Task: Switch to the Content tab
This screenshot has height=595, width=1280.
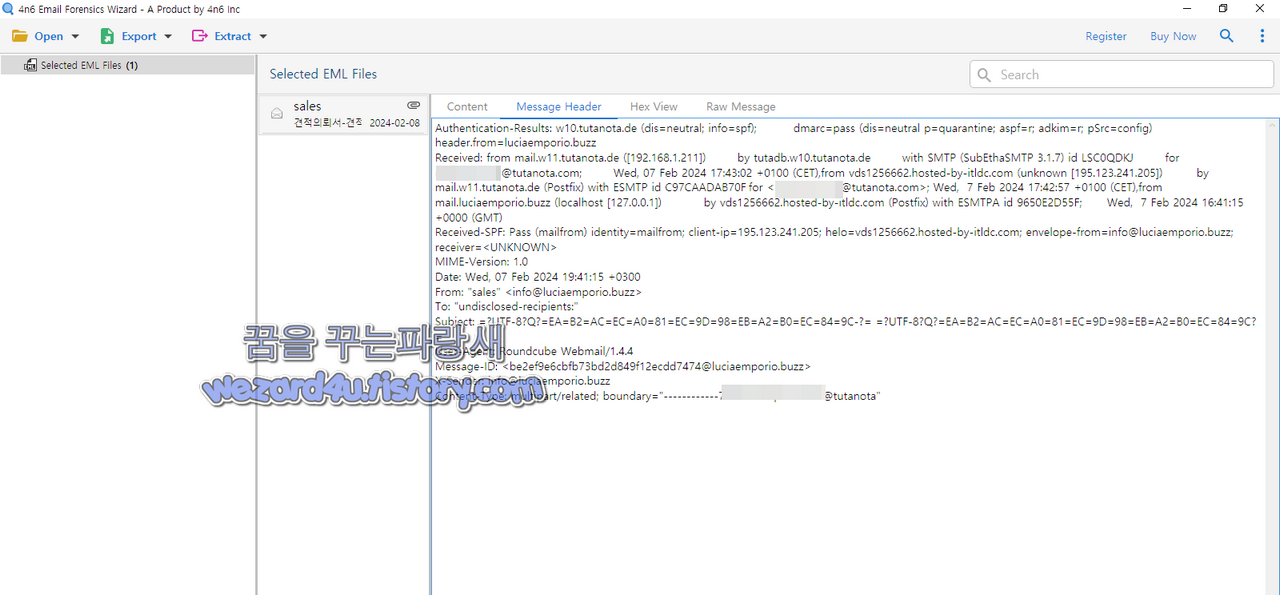Action: [467, 107]
